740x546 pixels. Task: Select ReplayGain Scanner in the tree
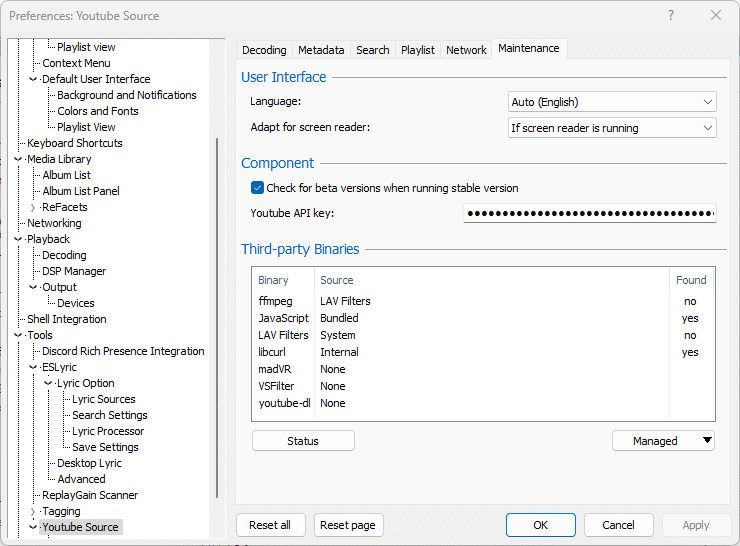click(90, 495)
